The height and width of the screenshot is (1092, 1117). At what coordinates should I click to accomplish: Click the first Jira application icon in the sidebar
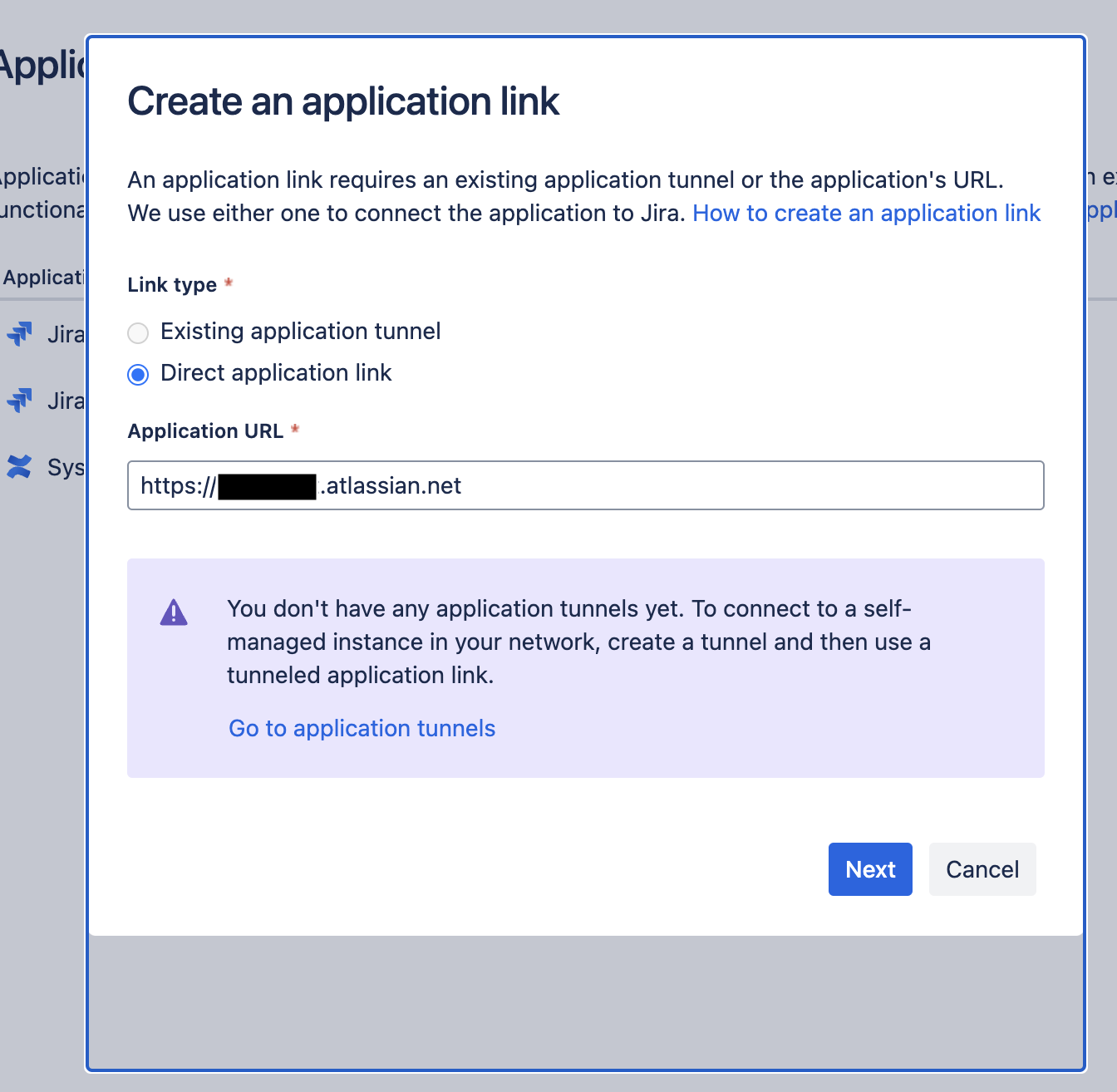(x=20, y=333)
